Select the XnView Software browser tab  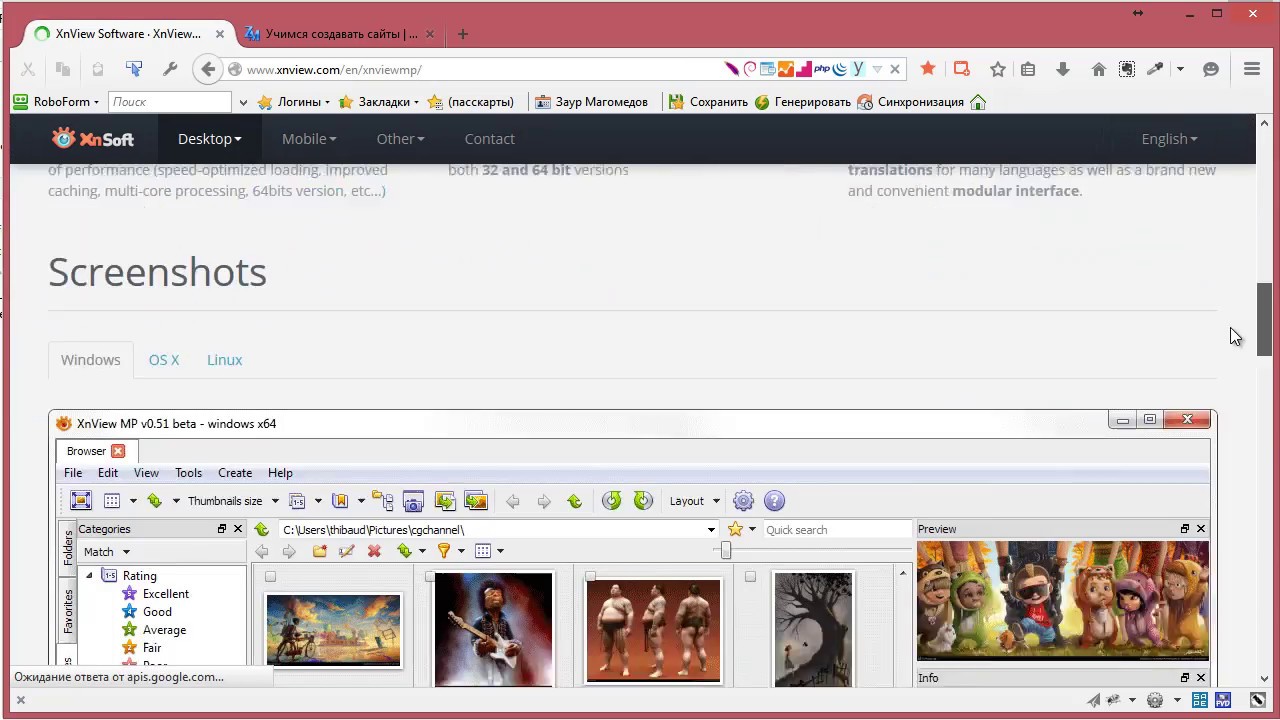pos(130,33)
